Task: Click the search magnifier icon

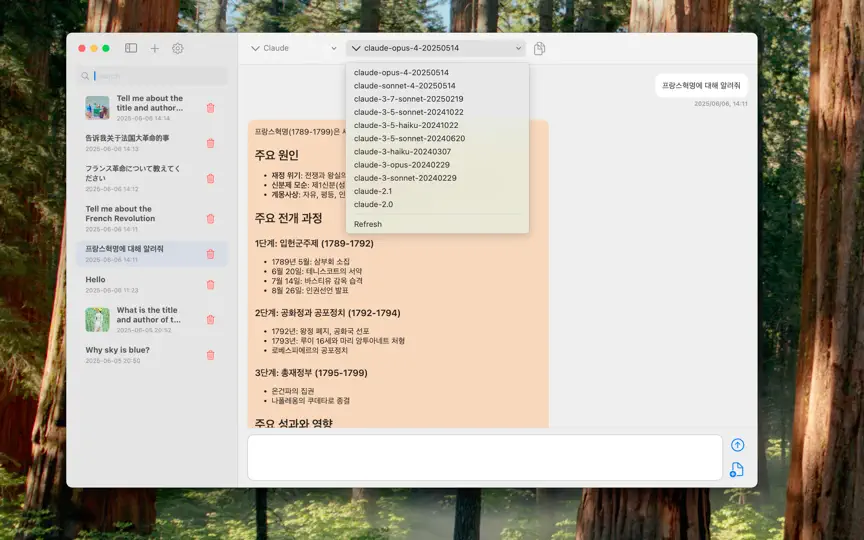Action: click(x=85, y=76)
